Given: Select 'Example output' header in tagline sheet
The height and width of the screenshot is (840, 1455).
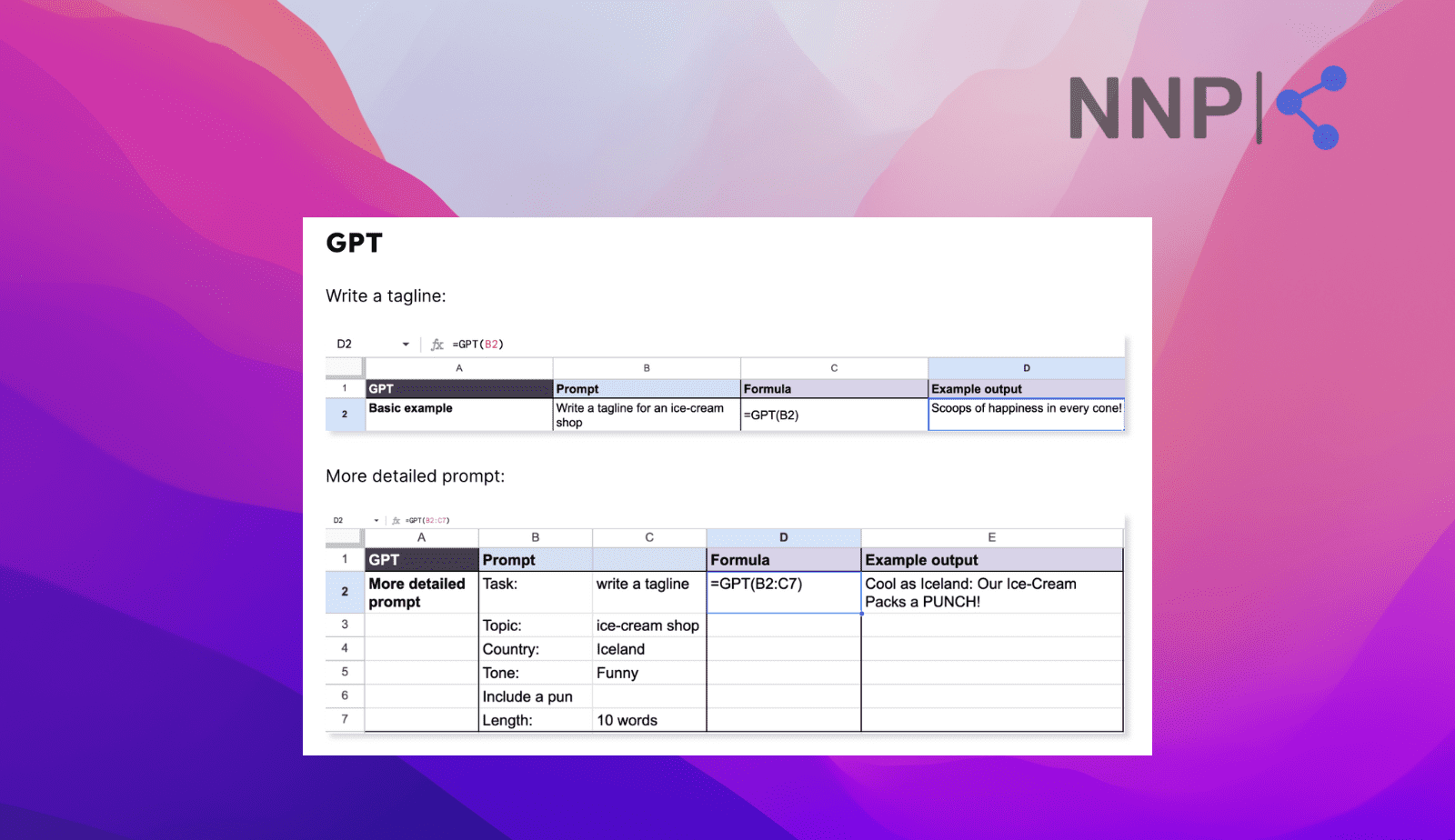Looking at the screenshot, I should (1027, 388).
